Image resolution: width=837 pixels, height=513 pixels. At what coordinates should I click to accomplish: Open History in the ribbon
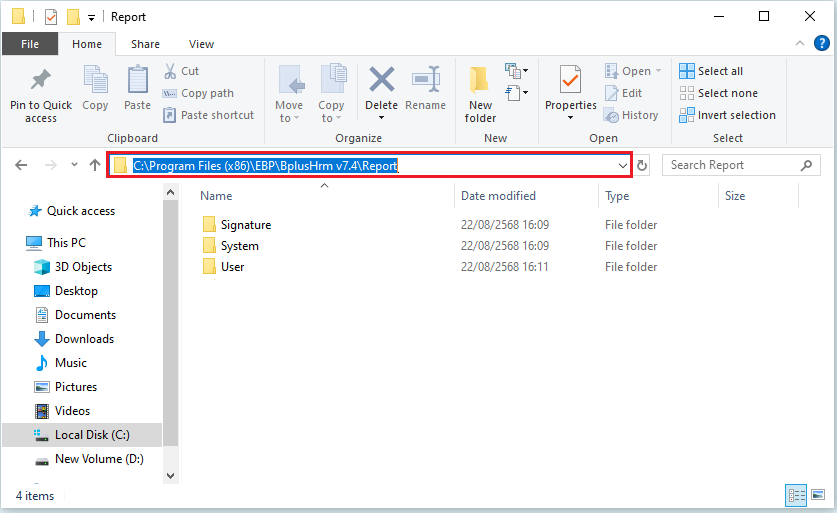point(631,115)
